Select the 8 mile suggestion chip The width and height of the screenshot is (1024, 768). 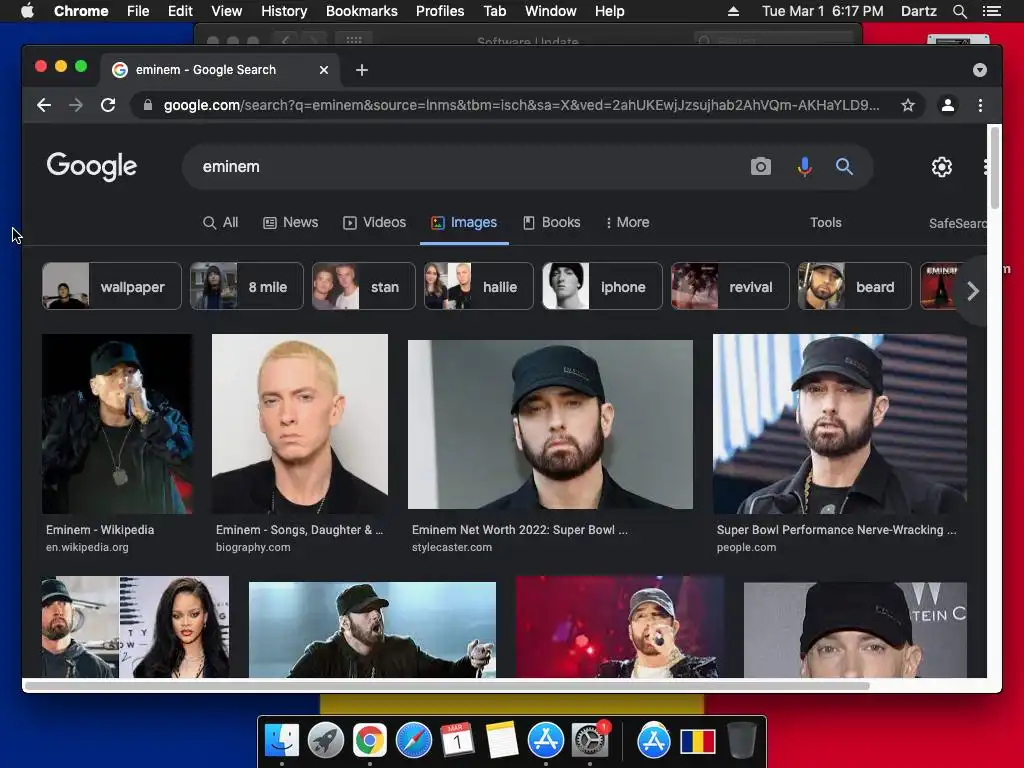(246, 286)
